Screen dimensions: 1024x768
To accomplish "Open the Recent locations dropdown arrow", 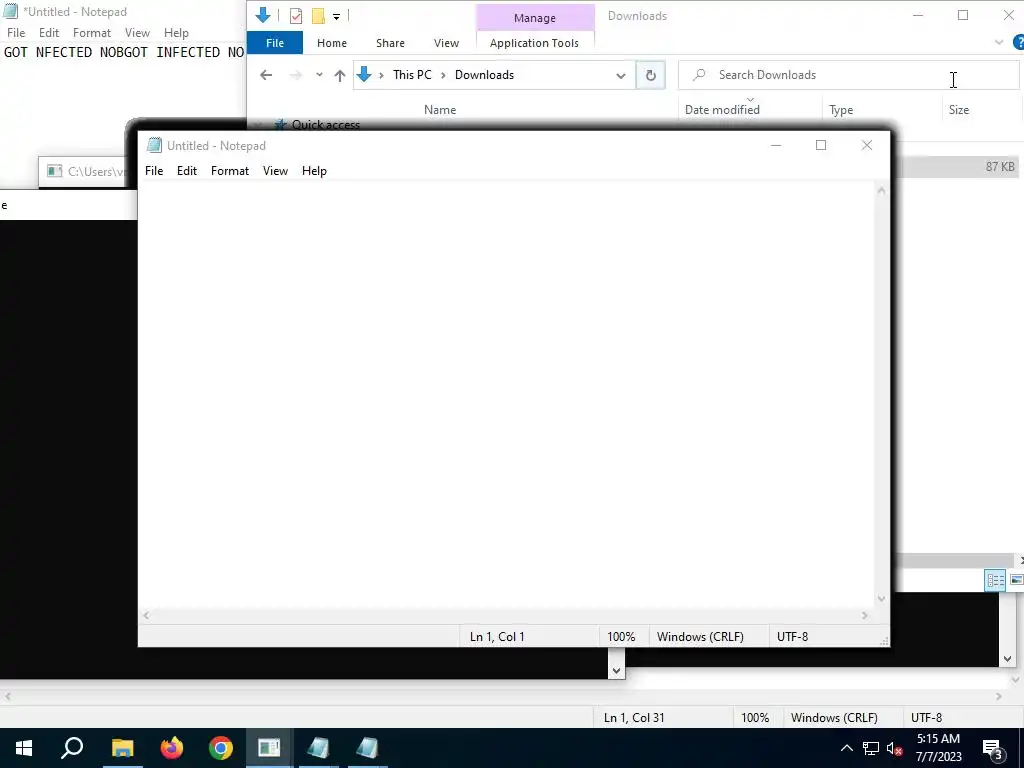I will [x=319, y=75].
